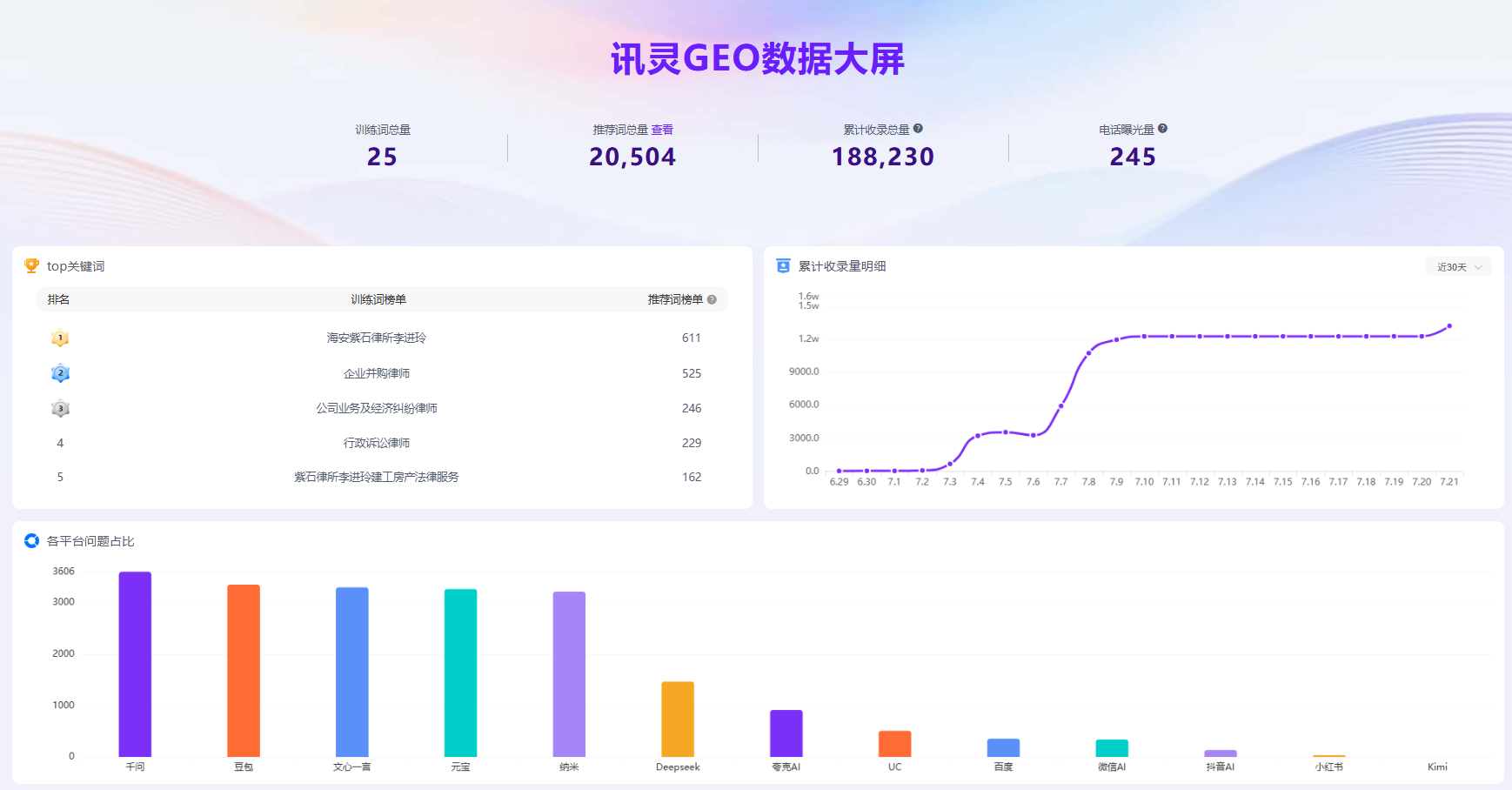Click the blue rank 2 medal
The height and width of the screenshot is (790, 1512).
pyautogui.click(x=60, y=373)
